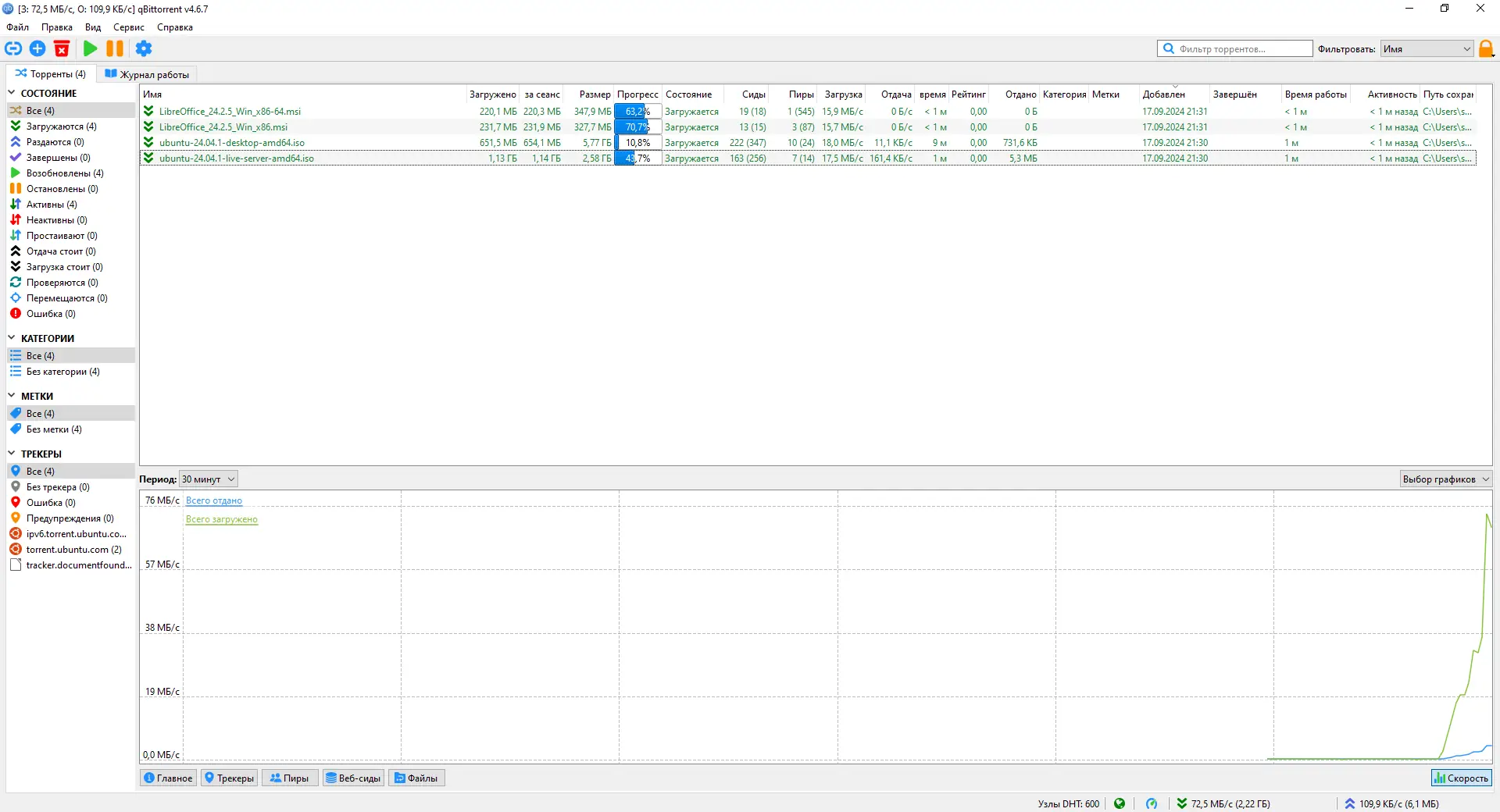The width and height of the screenshot is (1500, 812).
Task: Toggle the Веб-сиды details panel button
Action: coord(353,778)
